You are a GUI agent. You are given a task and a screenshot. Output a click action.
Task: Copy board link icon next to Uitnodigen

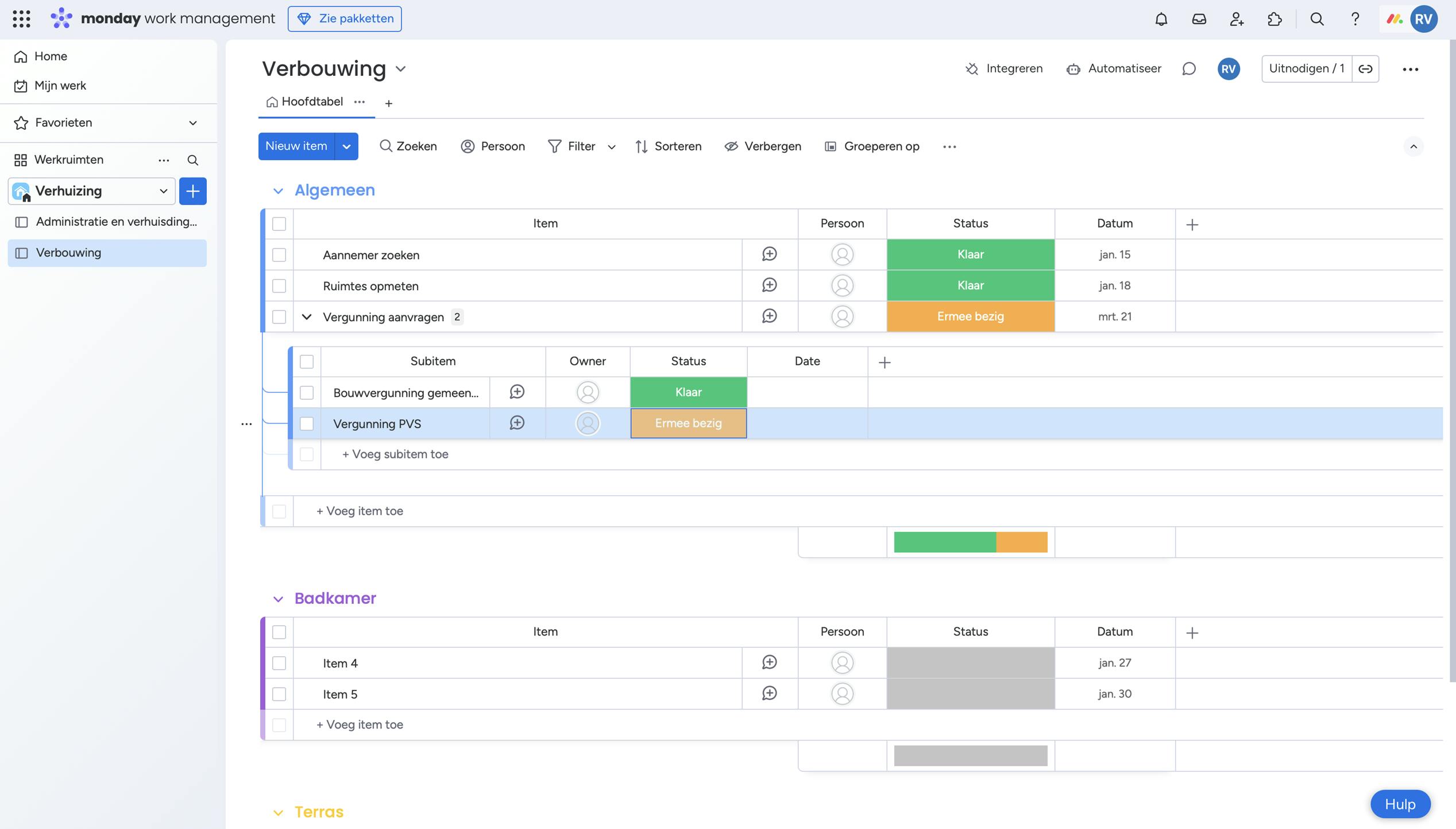(1365, 69)
